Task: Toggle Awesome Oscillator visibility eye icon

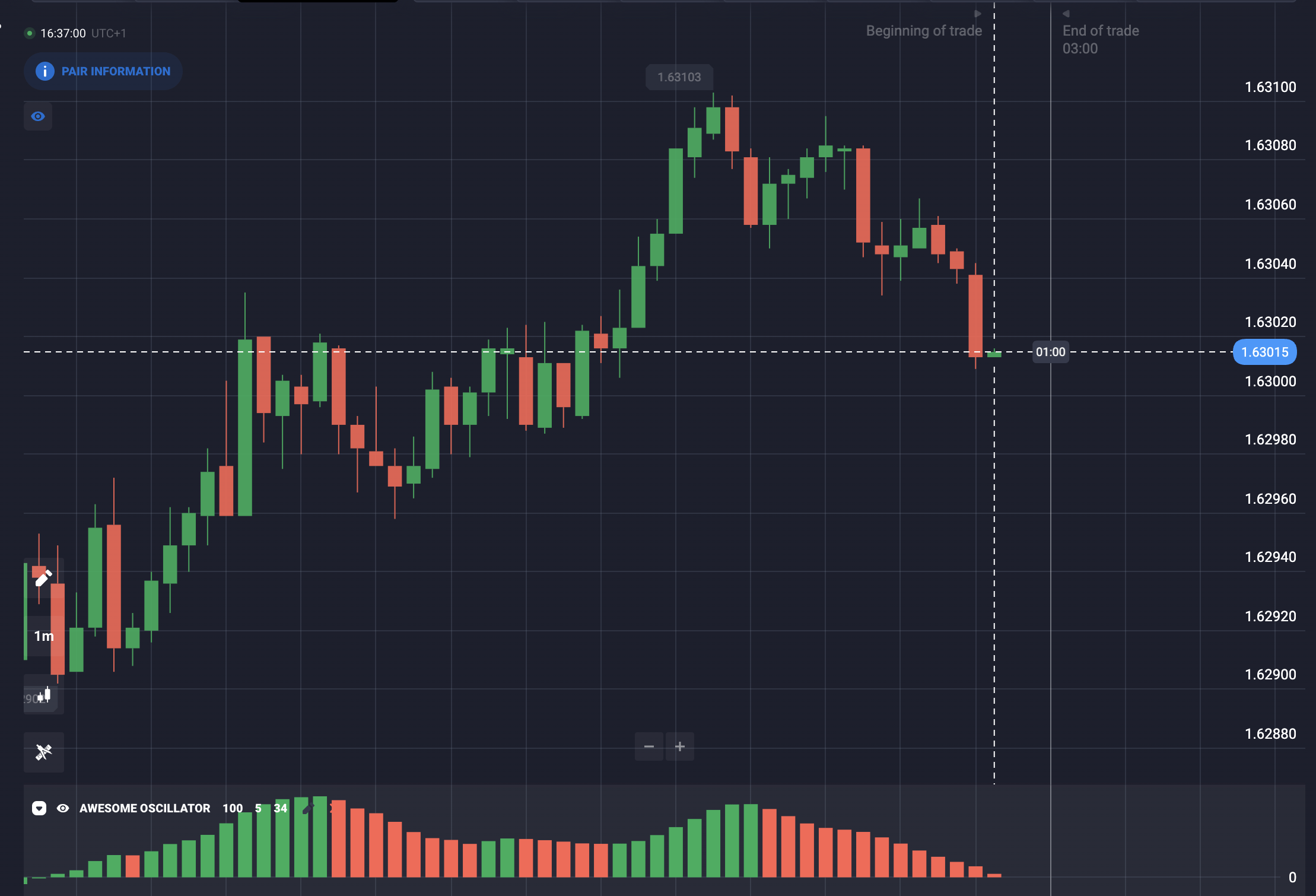Action: click(x=63, y=808)
